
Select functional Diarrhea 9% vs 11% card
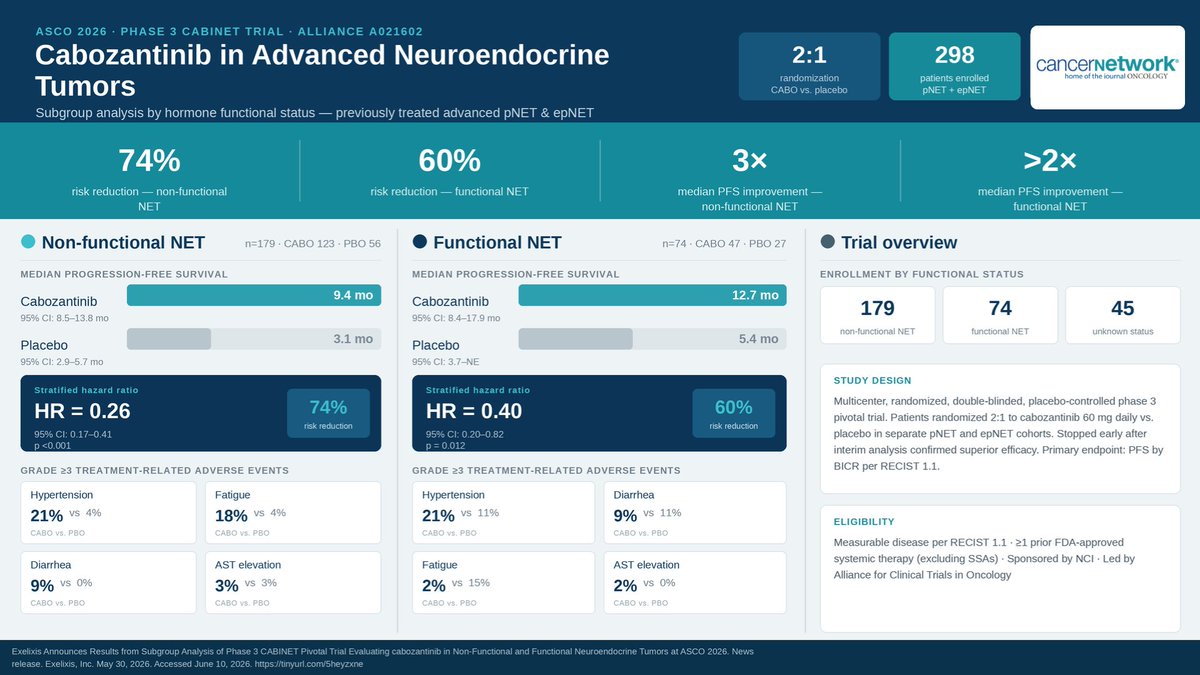tap(695, 512)
